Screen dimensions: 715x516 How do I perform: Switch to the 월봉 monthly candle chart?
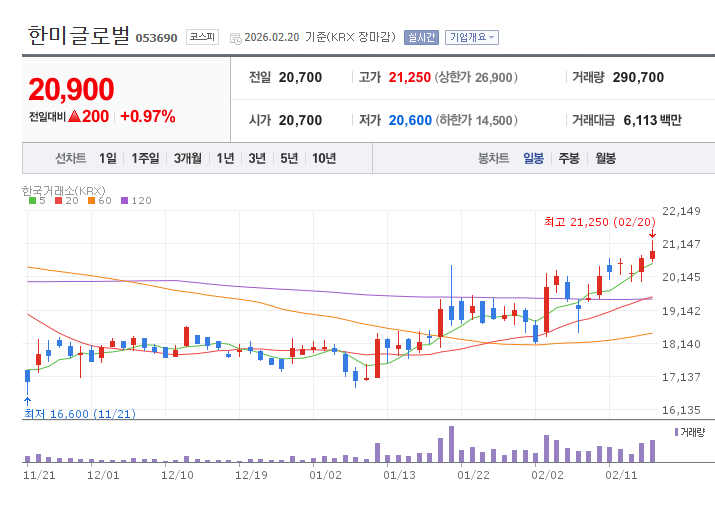coord(605,158)
